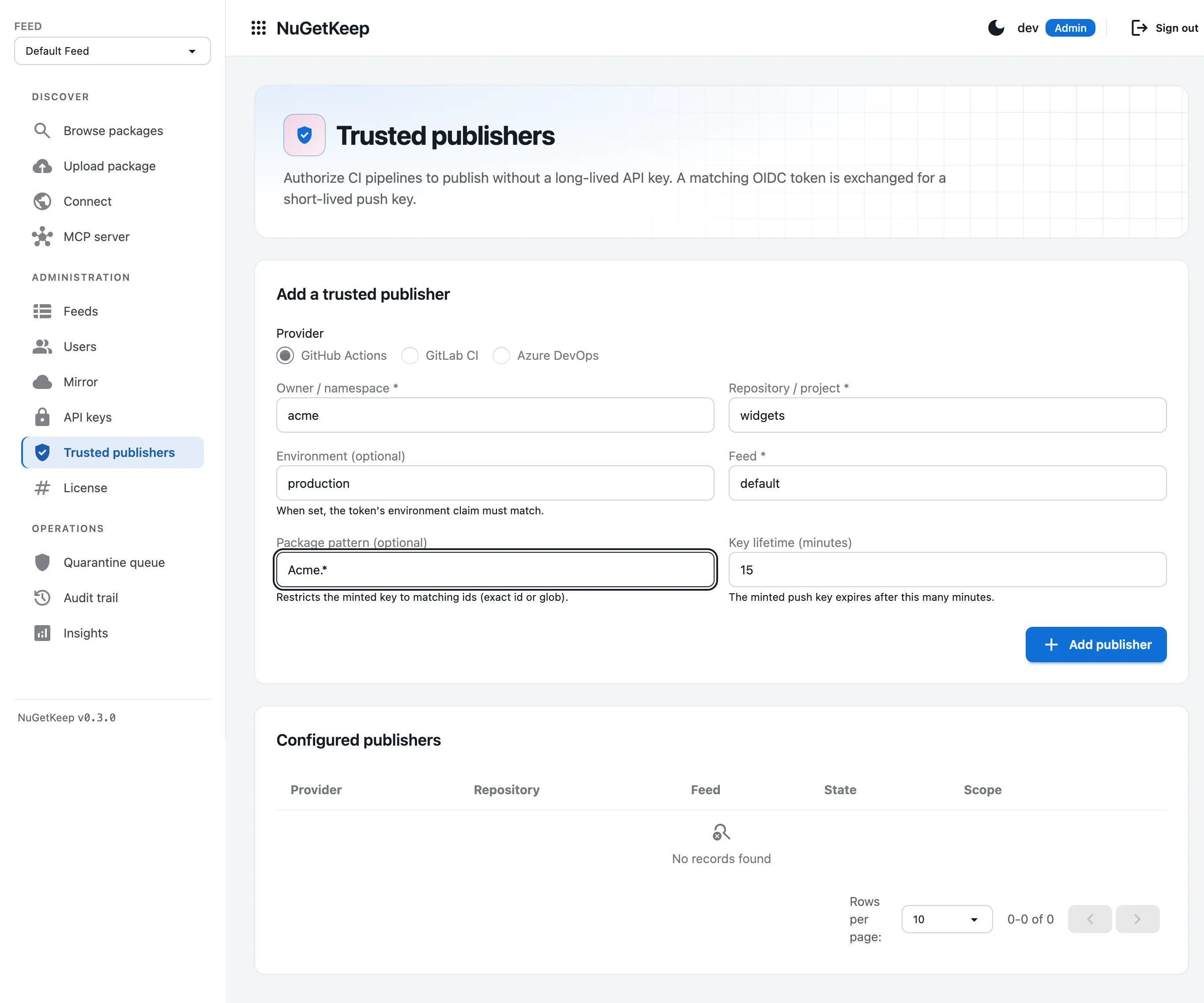Open the MCP server page
Image resolution: width=1204 pixels, height=1003 pixels.
point(113,237)
